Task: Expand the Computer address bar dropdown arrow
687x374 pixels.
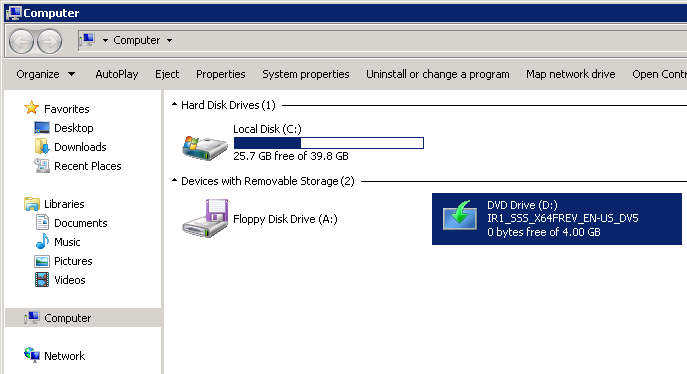Action: coord(170,40)
